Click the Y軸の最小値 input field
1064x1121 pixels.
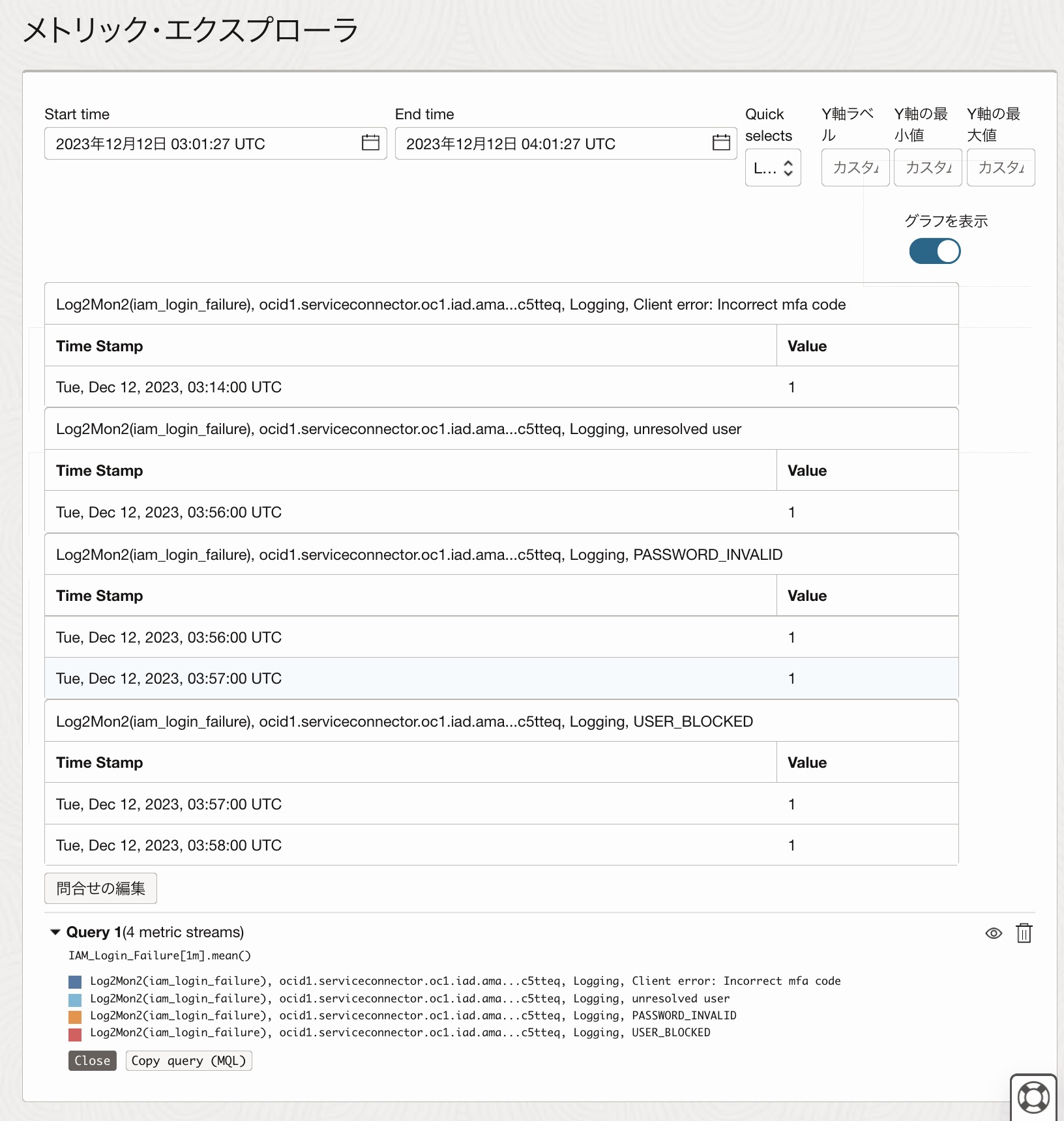(x=928, y=168)
